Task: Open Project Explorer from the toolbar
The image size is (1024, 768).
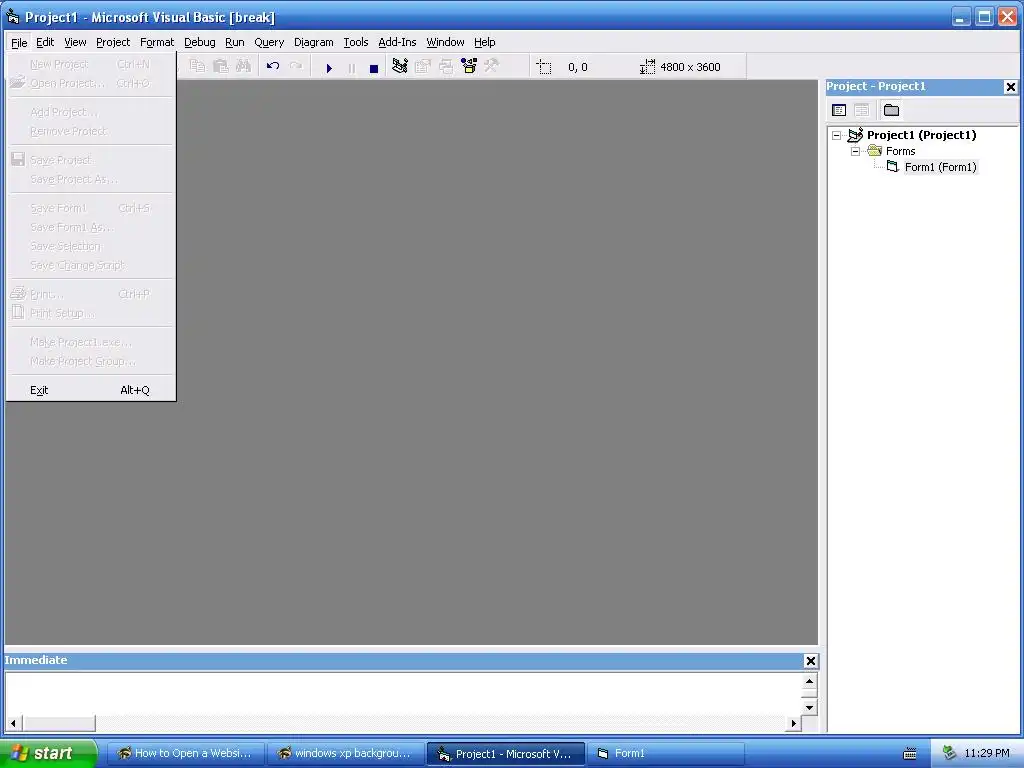Action: (400, 66)
